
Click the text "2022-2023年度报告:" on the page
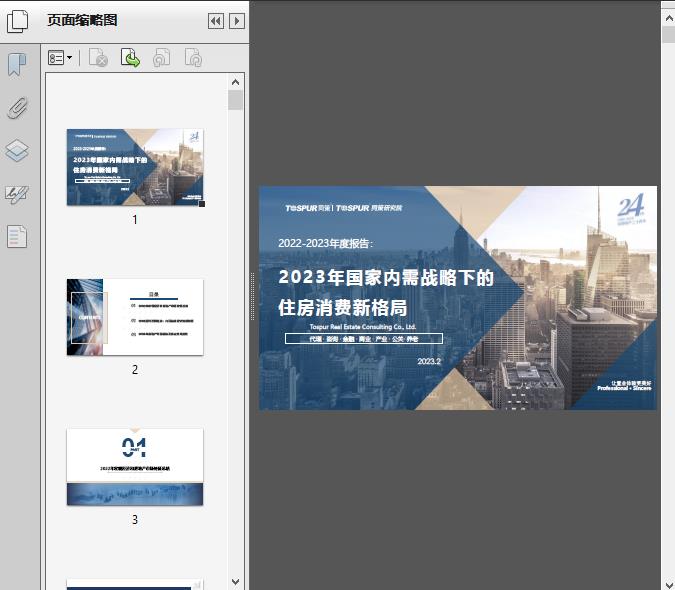point(326,244)
